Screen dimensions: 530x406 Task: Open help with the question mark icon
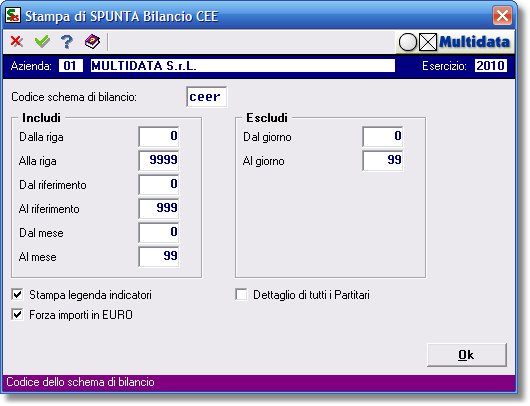point(67,42)
